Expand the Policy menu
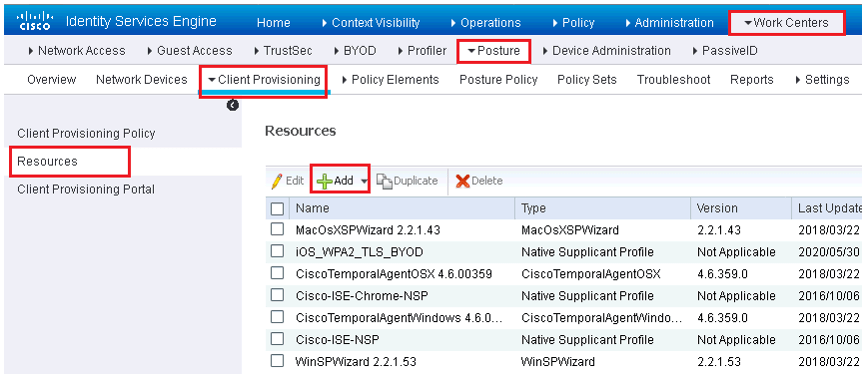Image resolution: width=865 pixels, height=383 pixels. coord(573,23)
